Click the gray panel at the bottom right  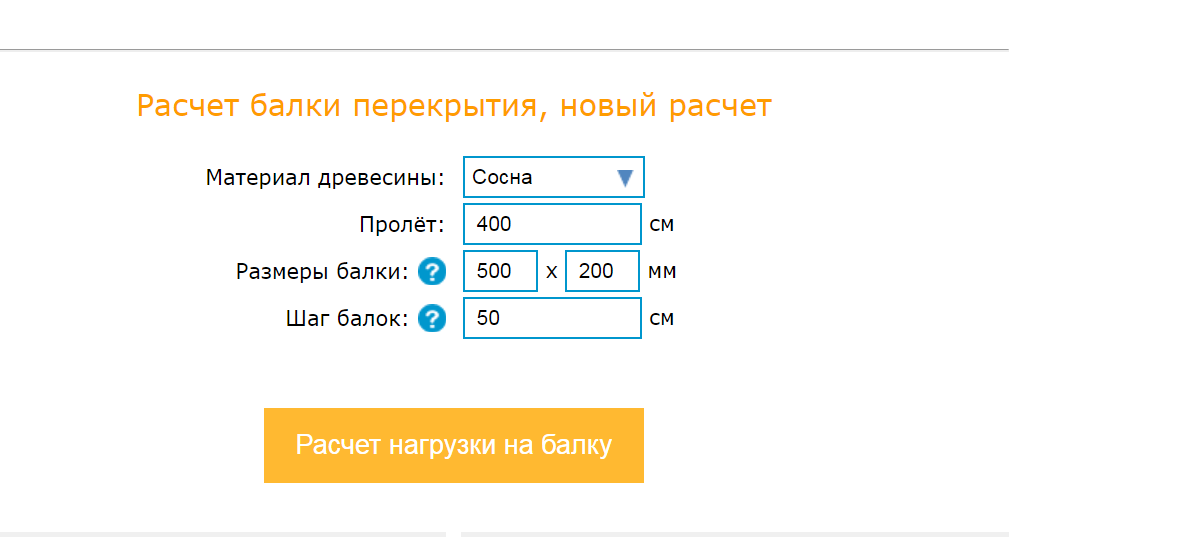point(734,533)
